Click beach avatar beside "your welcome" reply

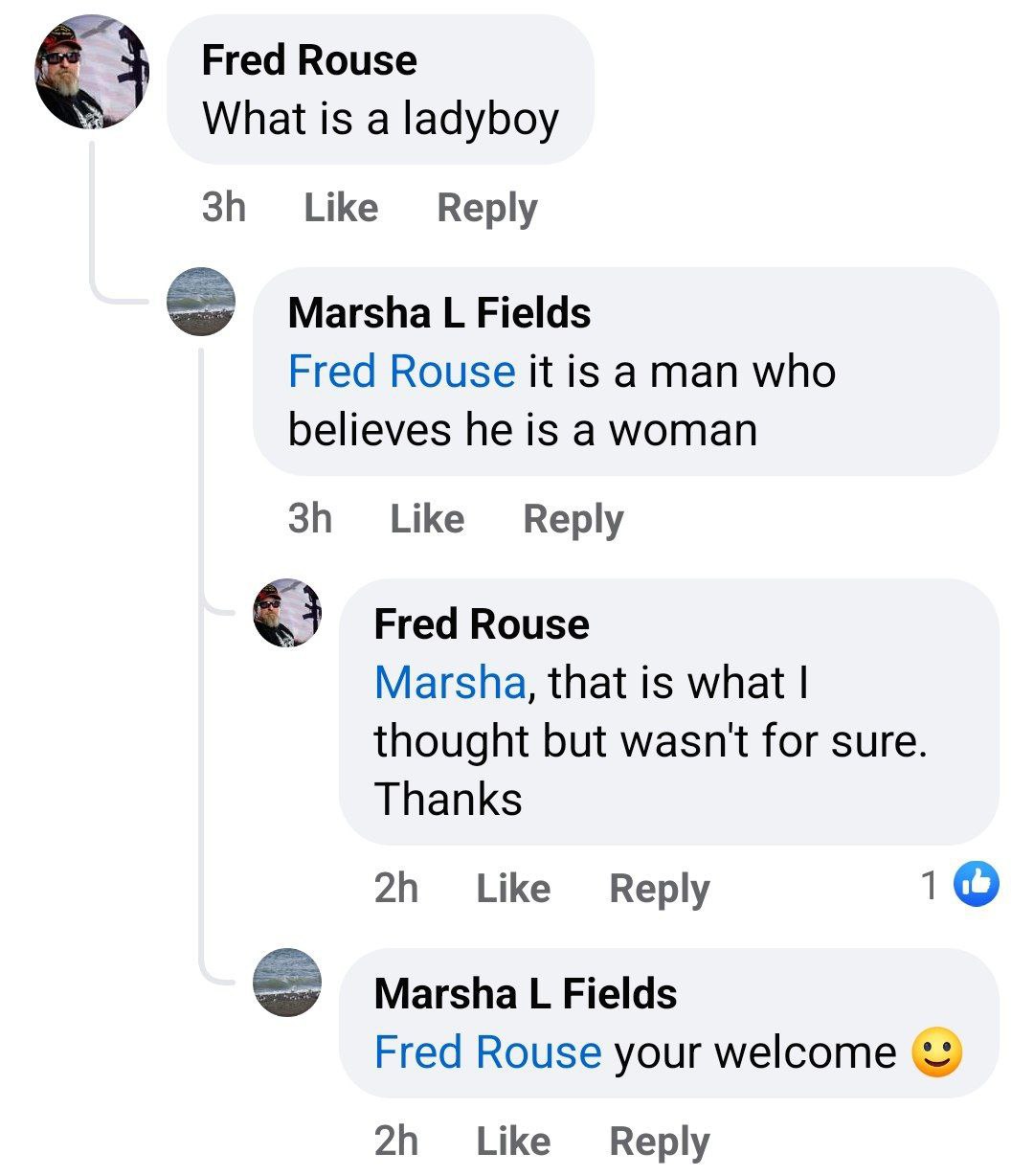287,983
